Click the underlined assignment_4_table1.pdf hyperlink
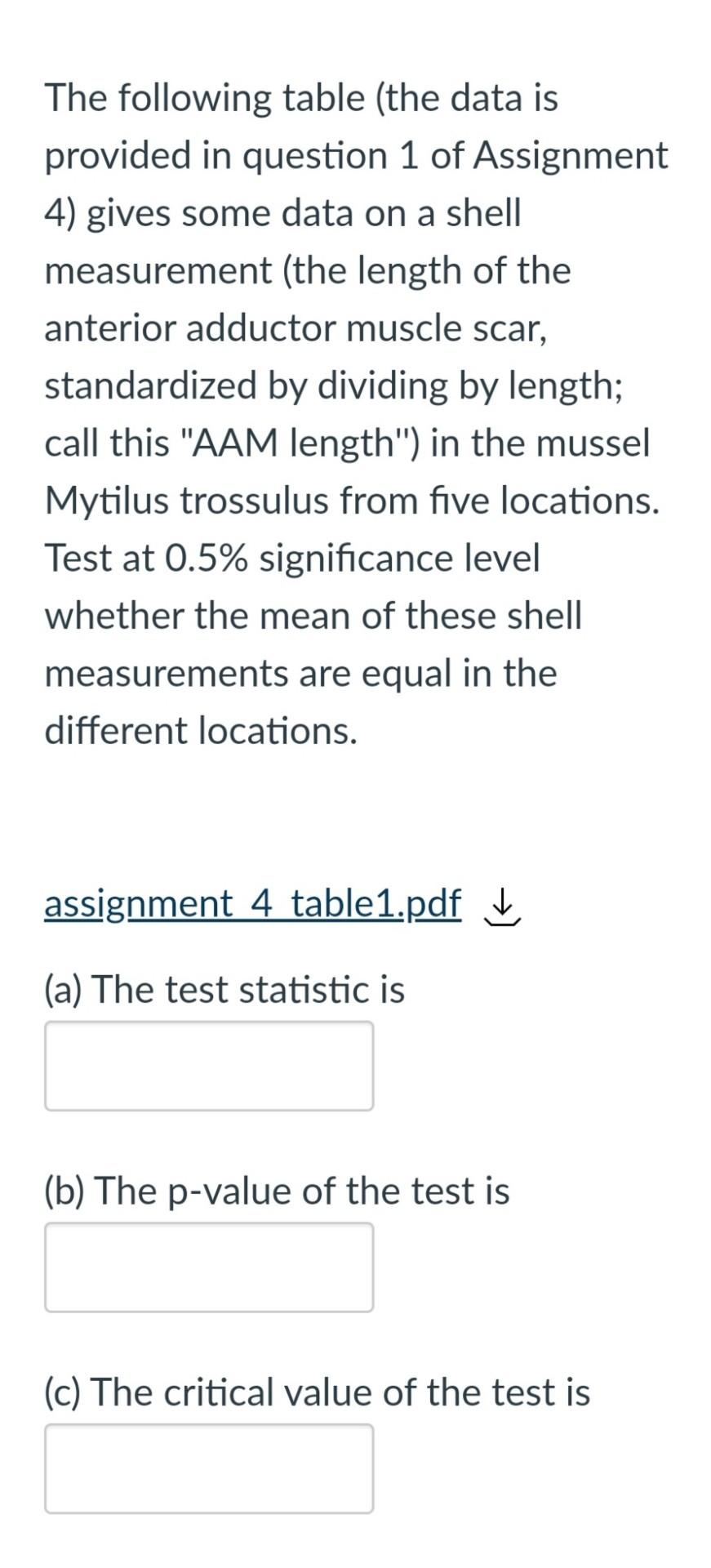The height and width of the screenshot is (1568, 711). (x=251, y=903)
